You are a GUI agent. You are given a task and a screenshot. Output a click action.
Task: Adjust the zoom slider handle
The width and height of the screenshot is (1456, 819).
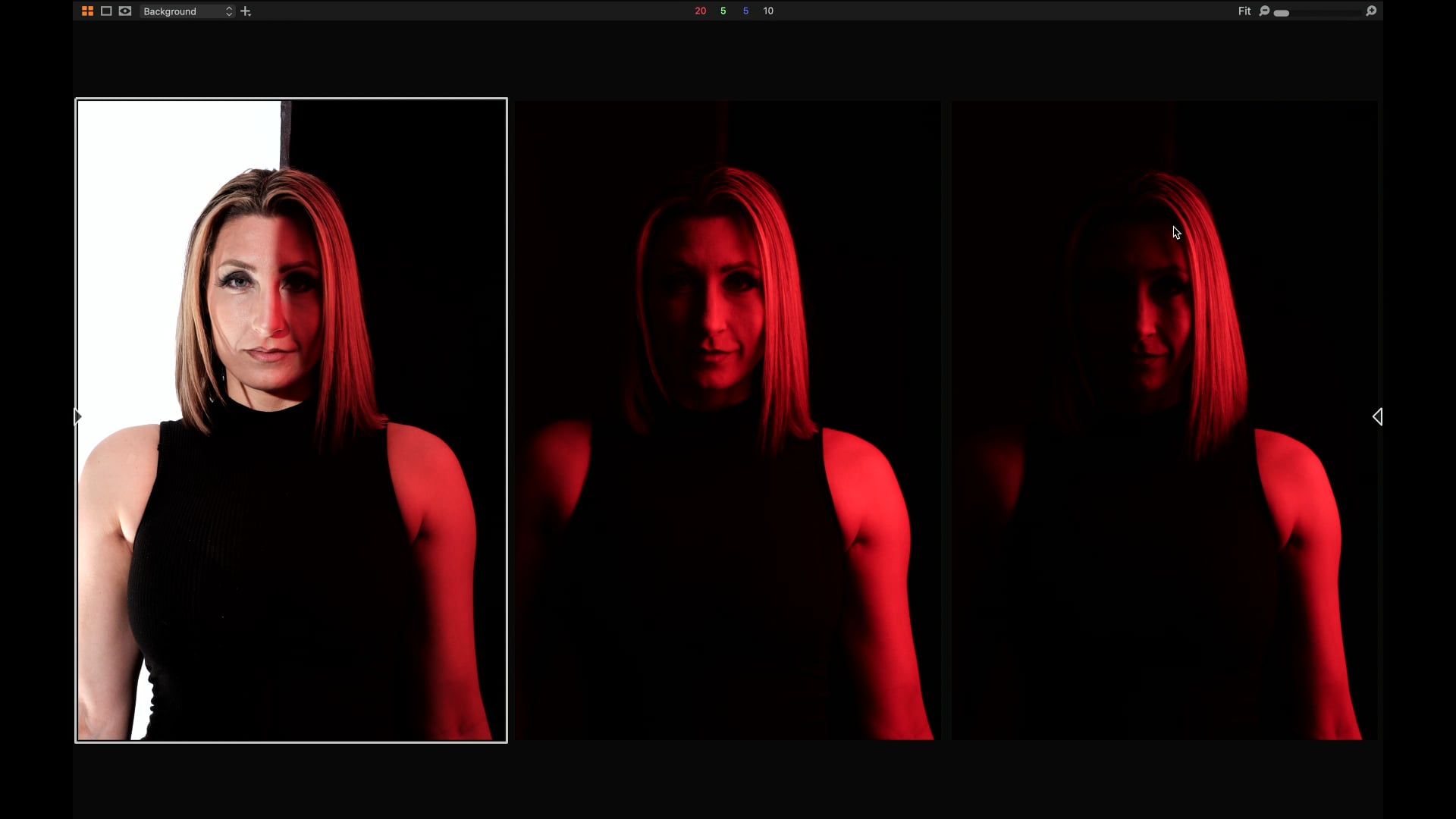tap(1282, 12)
